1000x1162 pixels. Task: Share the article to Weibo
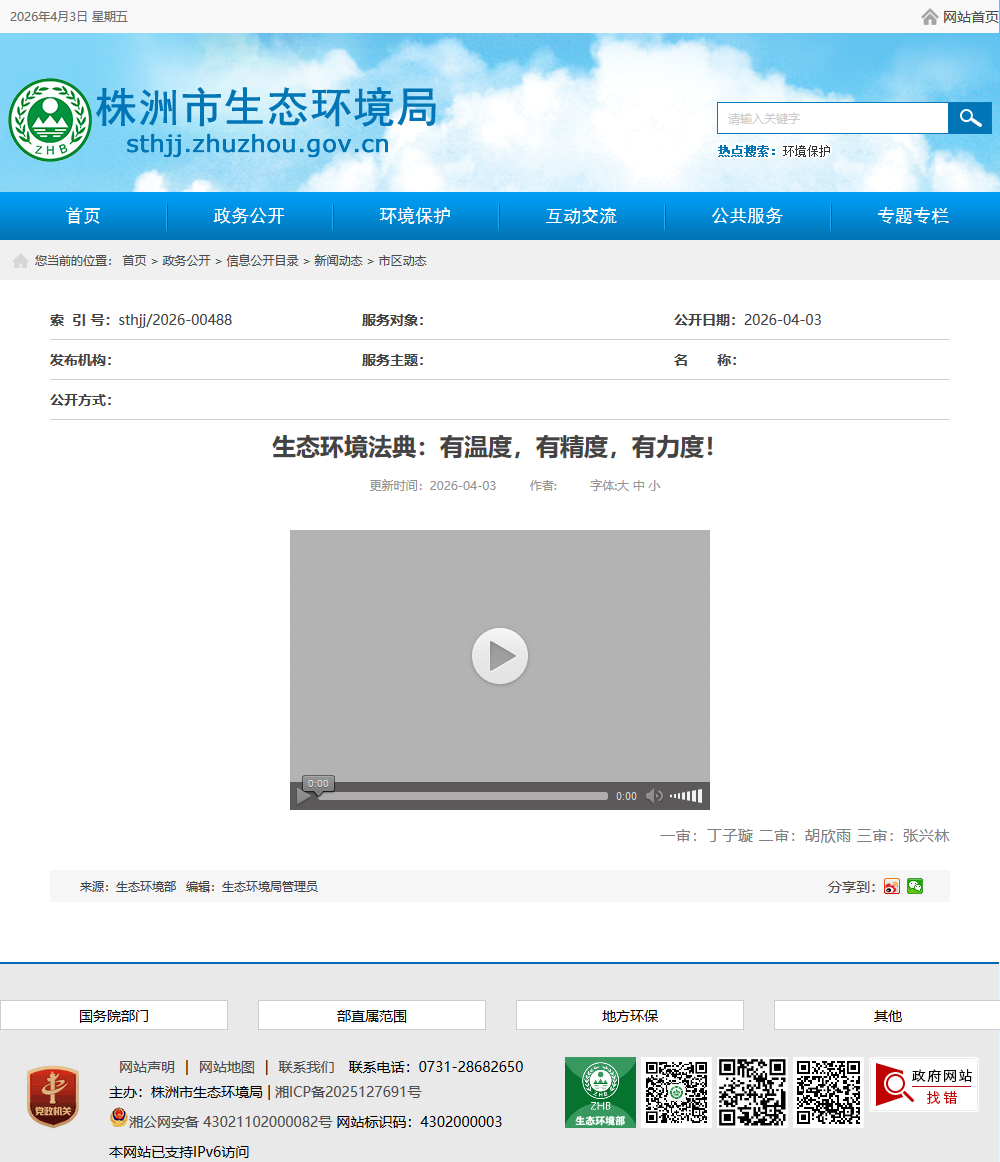tap(892, 886)
